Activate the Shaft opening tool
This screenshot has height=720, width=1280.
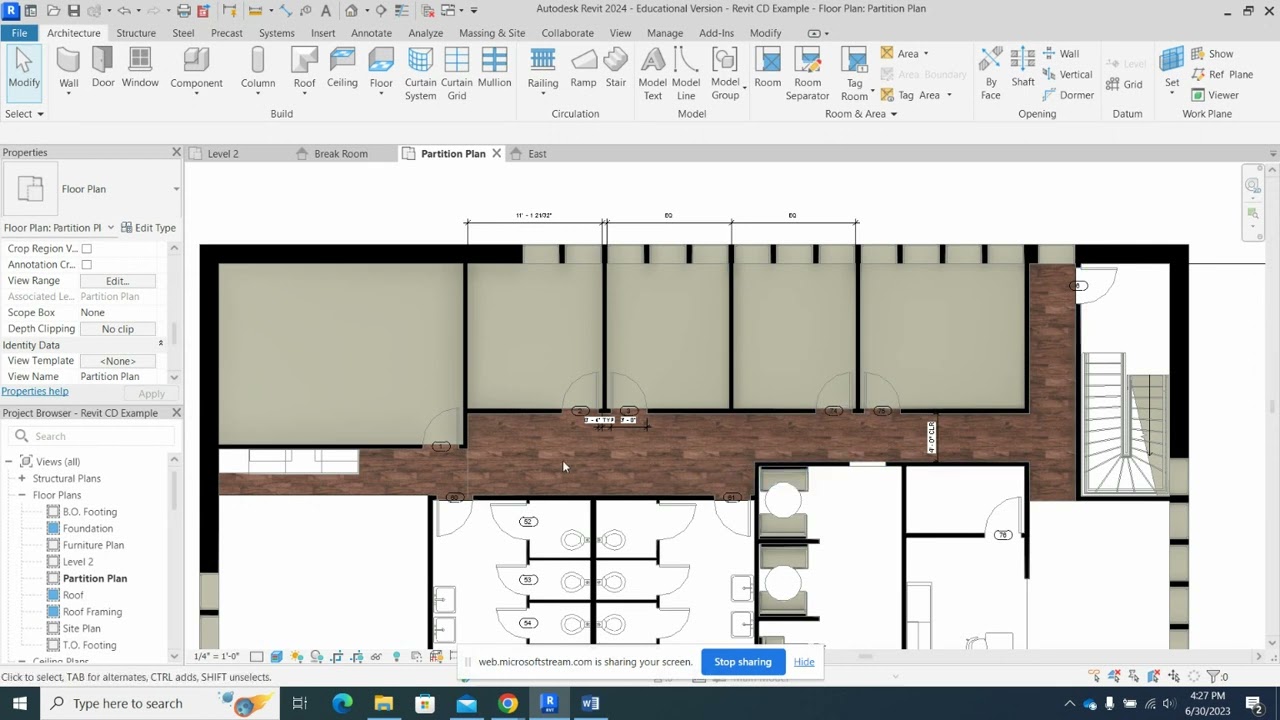point(1023,69)
